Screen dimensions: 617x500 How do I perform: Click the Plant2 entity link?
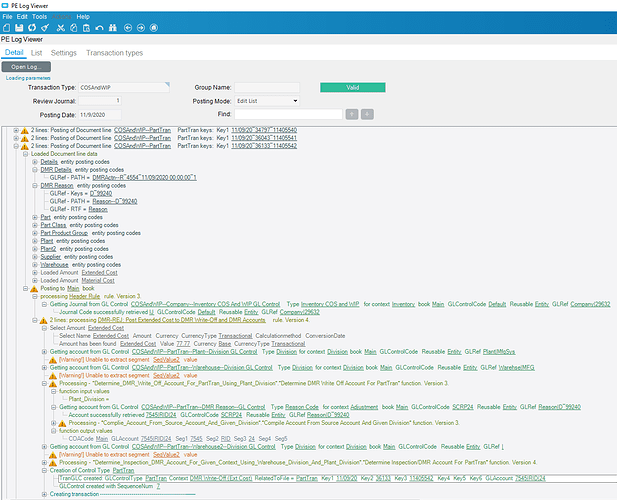click(x=48, y=249)
